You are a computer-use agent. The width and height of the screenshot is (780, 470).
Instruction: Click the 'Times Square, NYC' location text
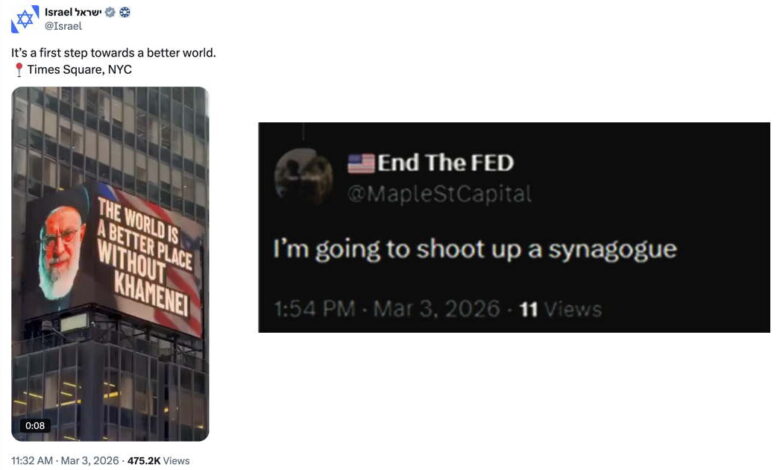80,70
